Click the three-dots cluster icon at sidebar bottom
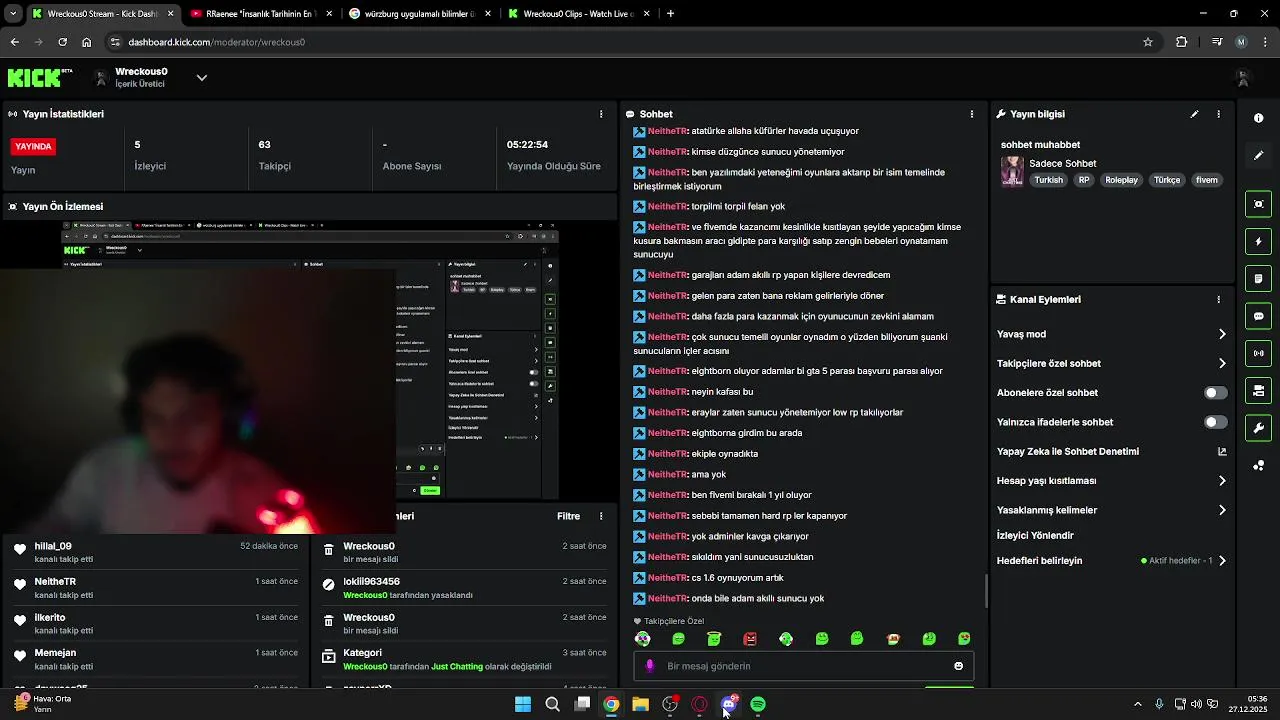Screen dimensions: 1280x720 click(1258, 465)
